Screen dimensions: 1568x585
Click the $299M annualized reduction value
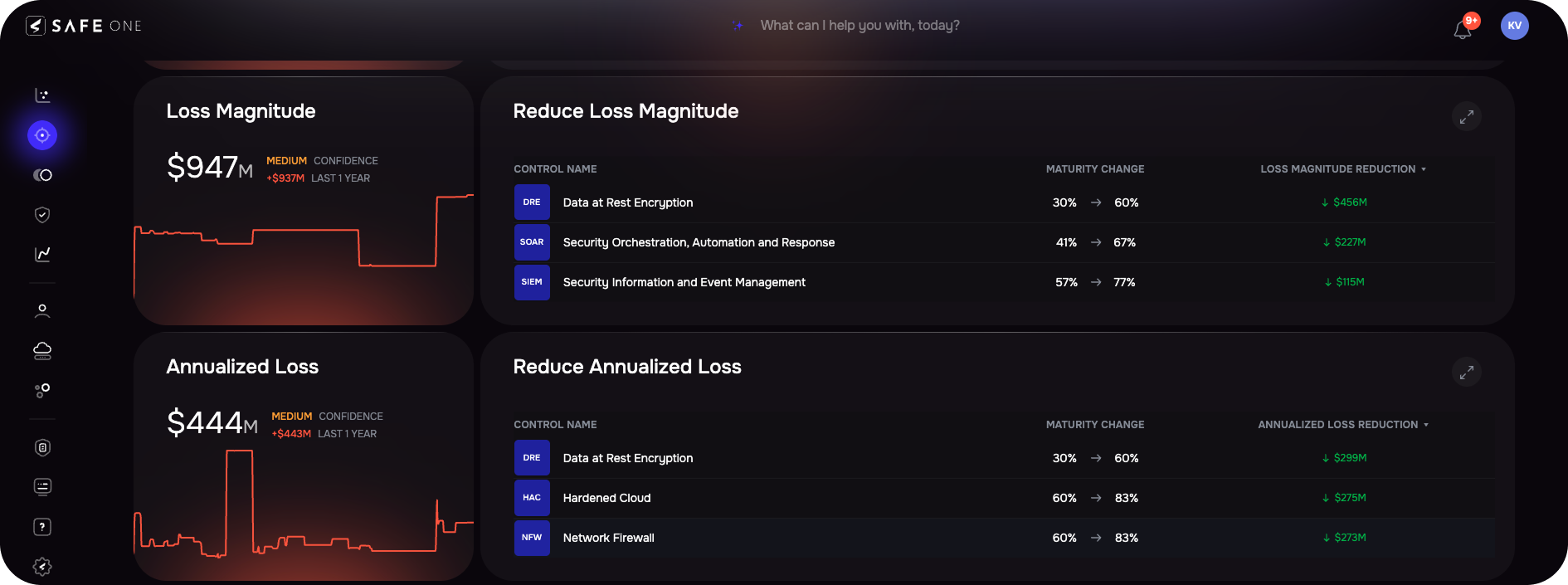click(x=1344, y=458)
